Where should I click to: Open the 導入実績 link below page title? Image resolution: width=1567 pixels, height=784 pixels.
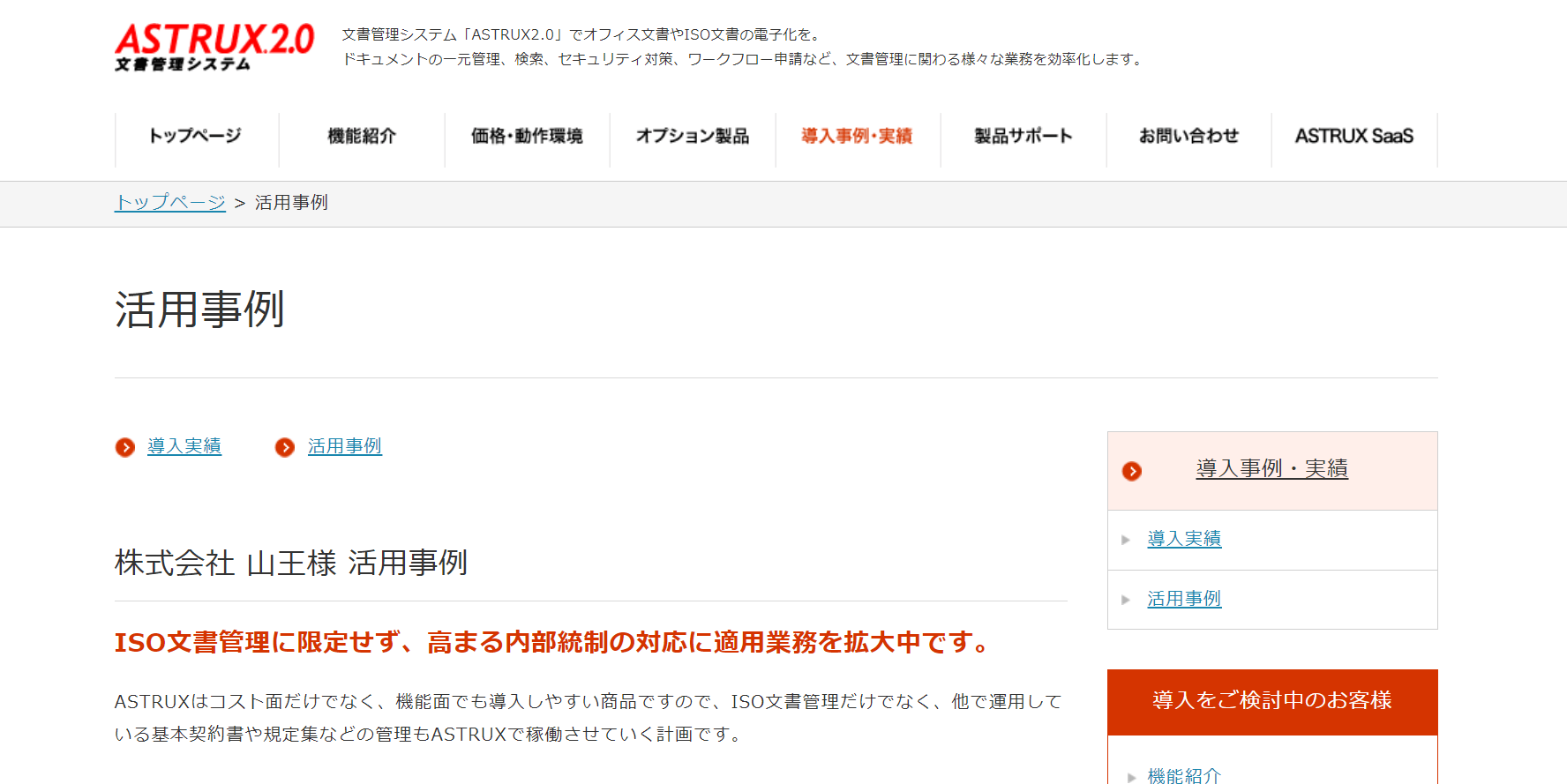184,447
